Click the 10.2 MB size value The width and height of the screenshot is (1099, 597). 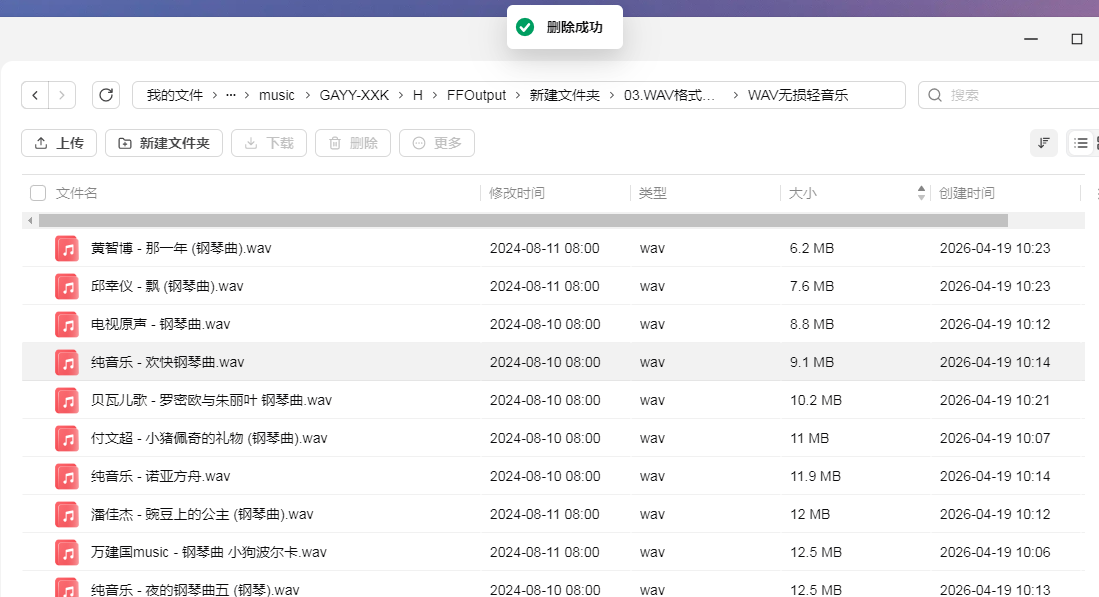click(816, 400)
